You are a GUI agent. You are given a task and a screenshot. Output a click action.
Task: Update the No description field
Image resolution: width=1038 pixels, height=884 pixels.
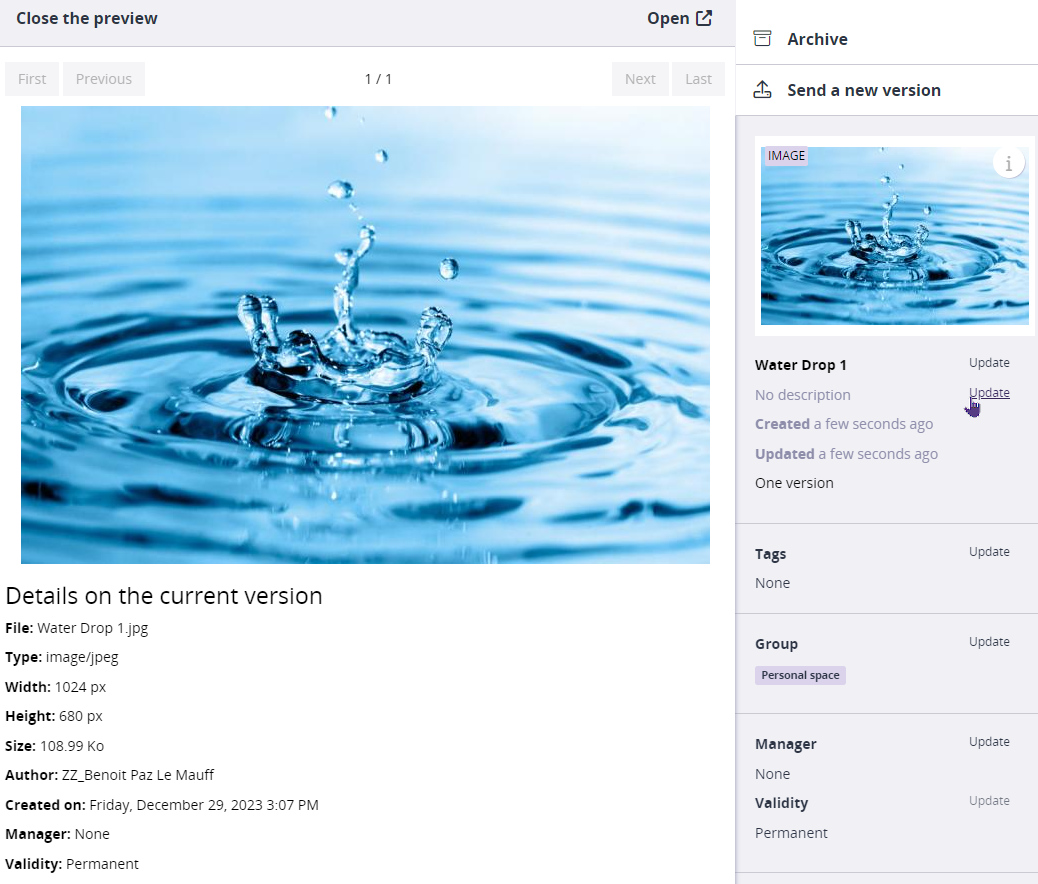(x=989, y=393)
